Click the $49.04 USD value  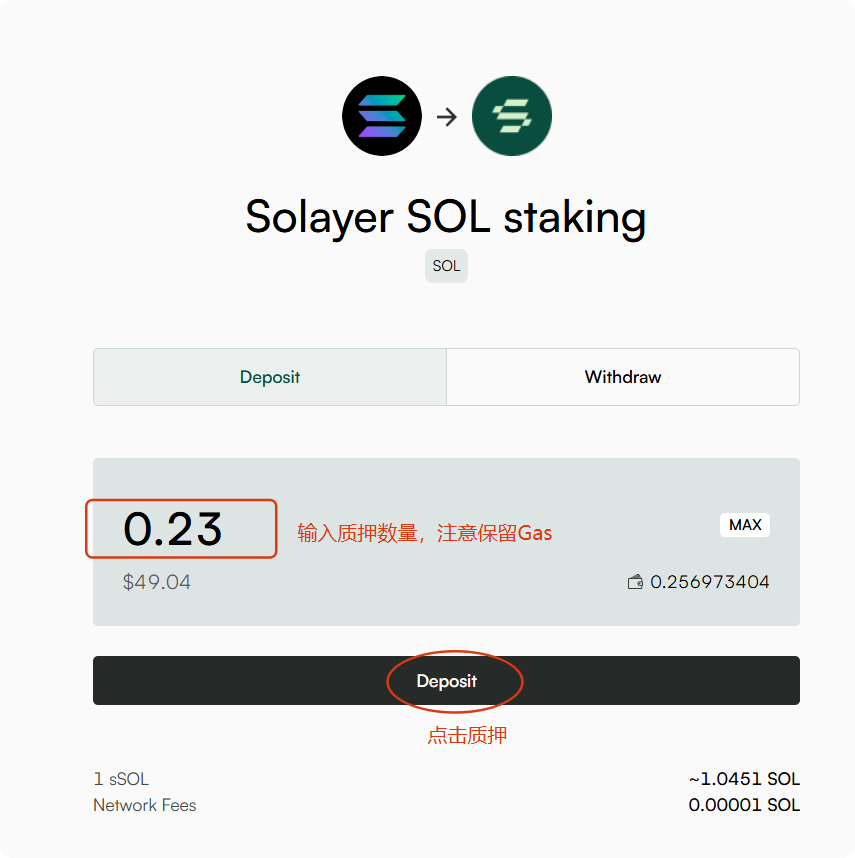click(x=157, y=582)
